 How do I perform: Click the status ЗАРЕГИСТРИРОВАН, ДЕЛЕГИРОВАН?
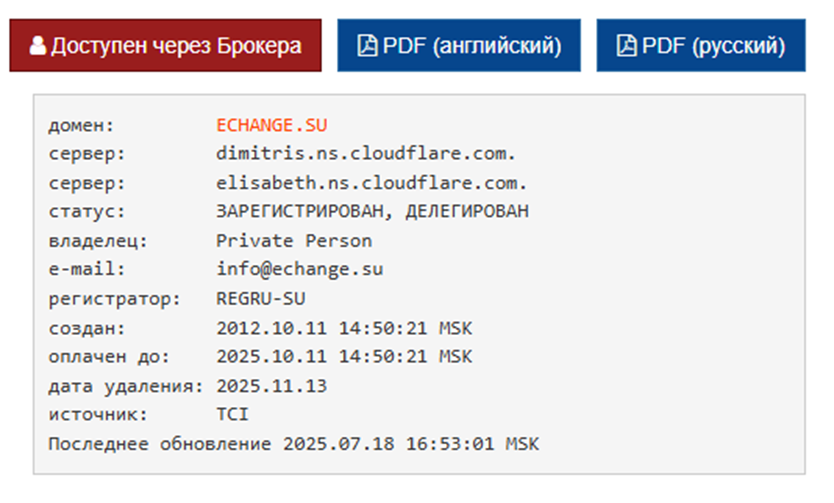372,212
